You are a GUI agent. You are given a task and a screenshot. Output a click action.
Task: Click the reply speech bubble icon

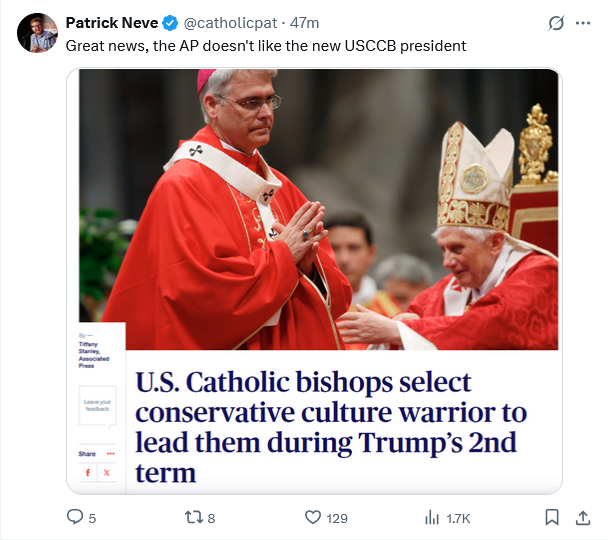point(75,517)
